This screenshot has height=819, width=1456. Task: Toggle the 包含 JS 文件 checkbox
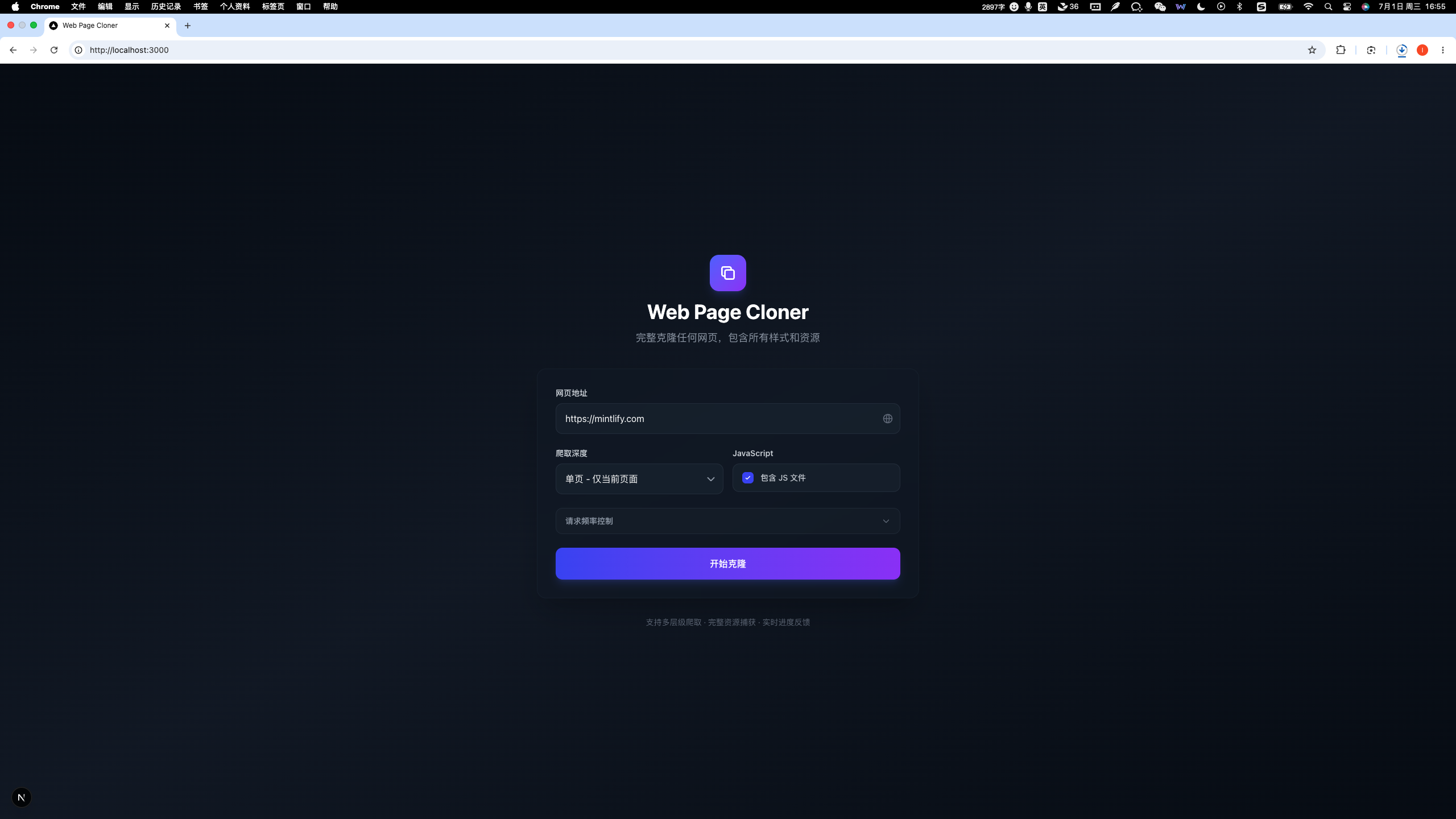pos(748,478)
